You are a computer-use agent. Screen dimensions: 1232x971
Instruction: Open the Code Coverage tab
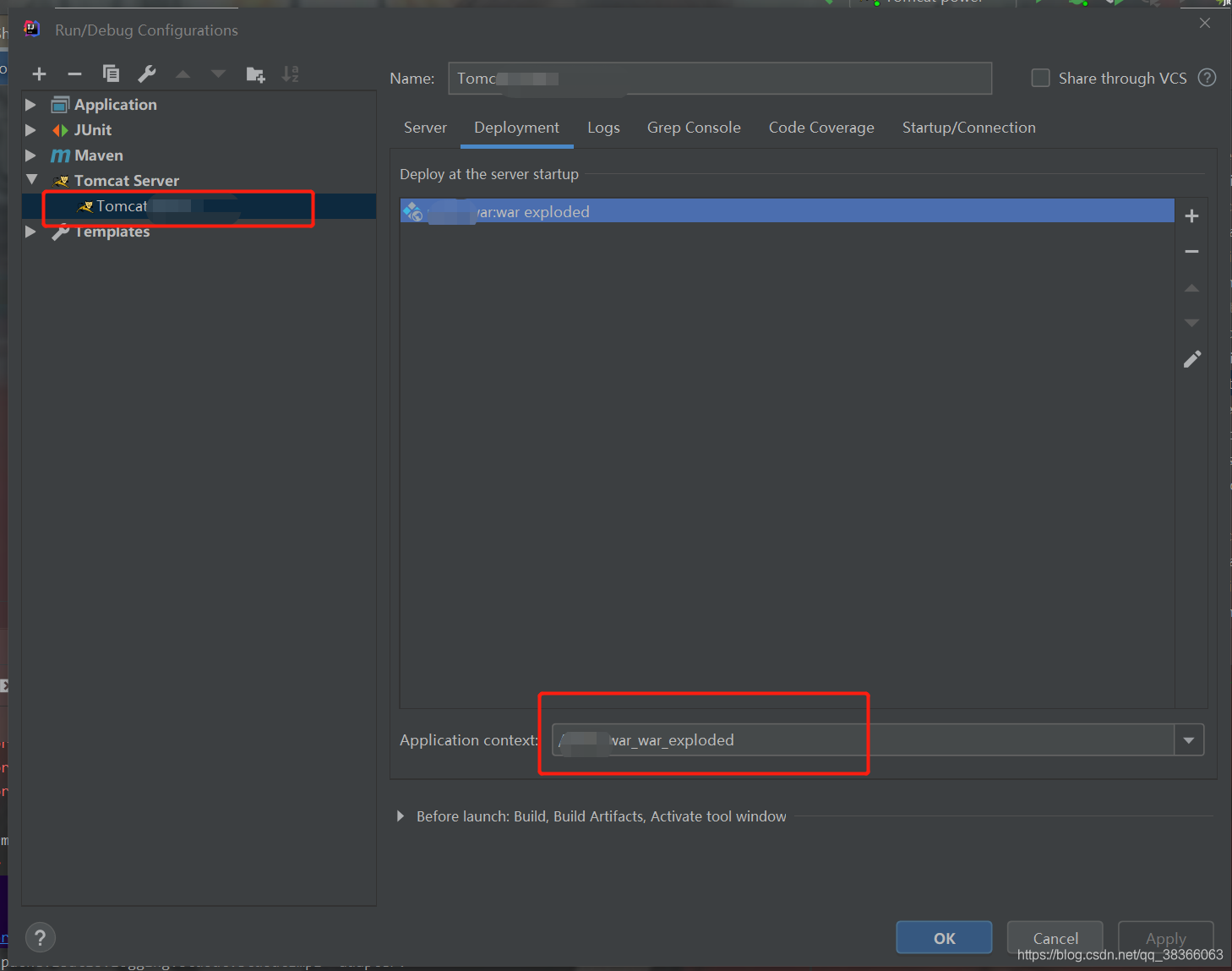(x=821, y=128)
